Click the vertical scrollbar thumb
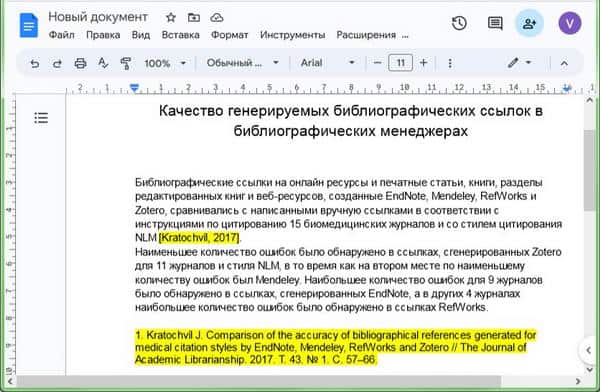The height and width of the screenshot is (392, 600). [x=589, y=170]
